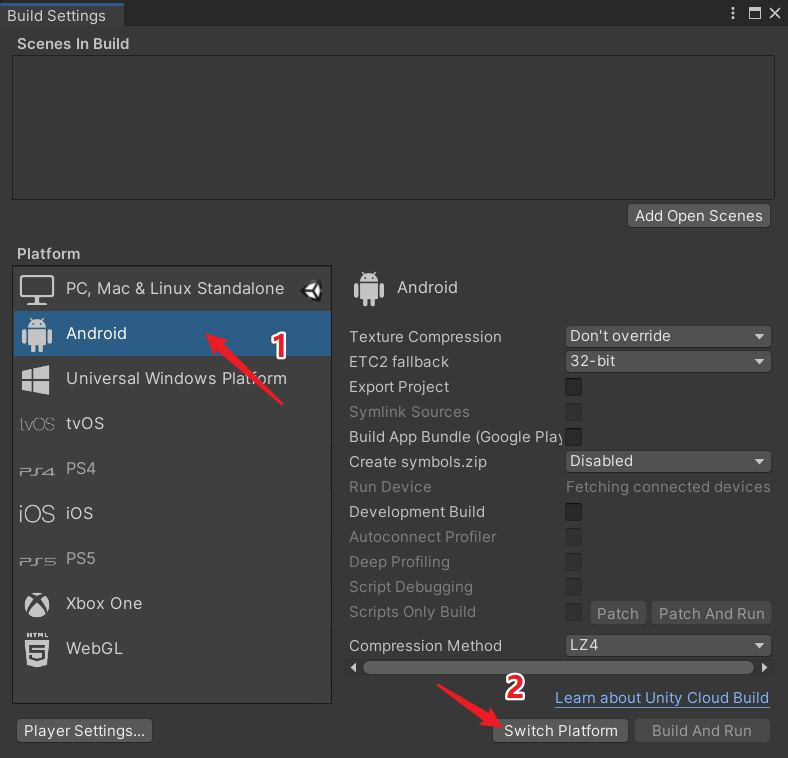Toggle the Scripts Only Build checkbox
The width and height of the screenshot is (788, 758).
click(573, 612)
